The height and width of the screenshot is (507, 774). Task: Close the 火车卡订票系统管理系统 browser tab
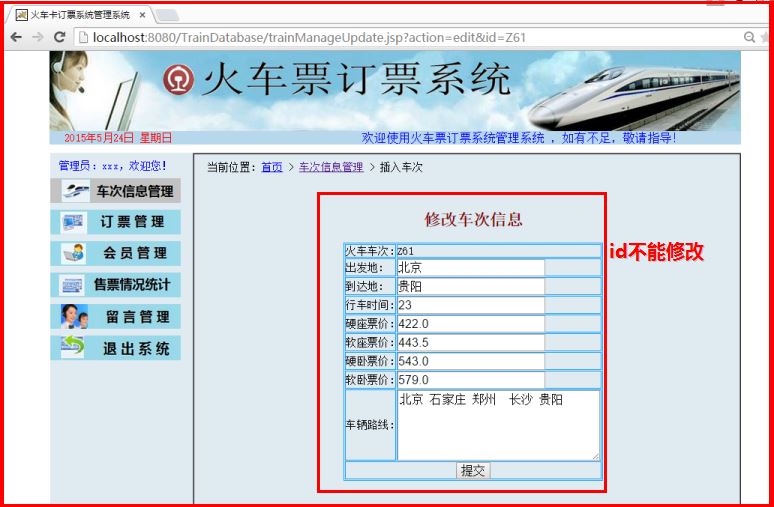pyautogui.click(x=142, y=15)
